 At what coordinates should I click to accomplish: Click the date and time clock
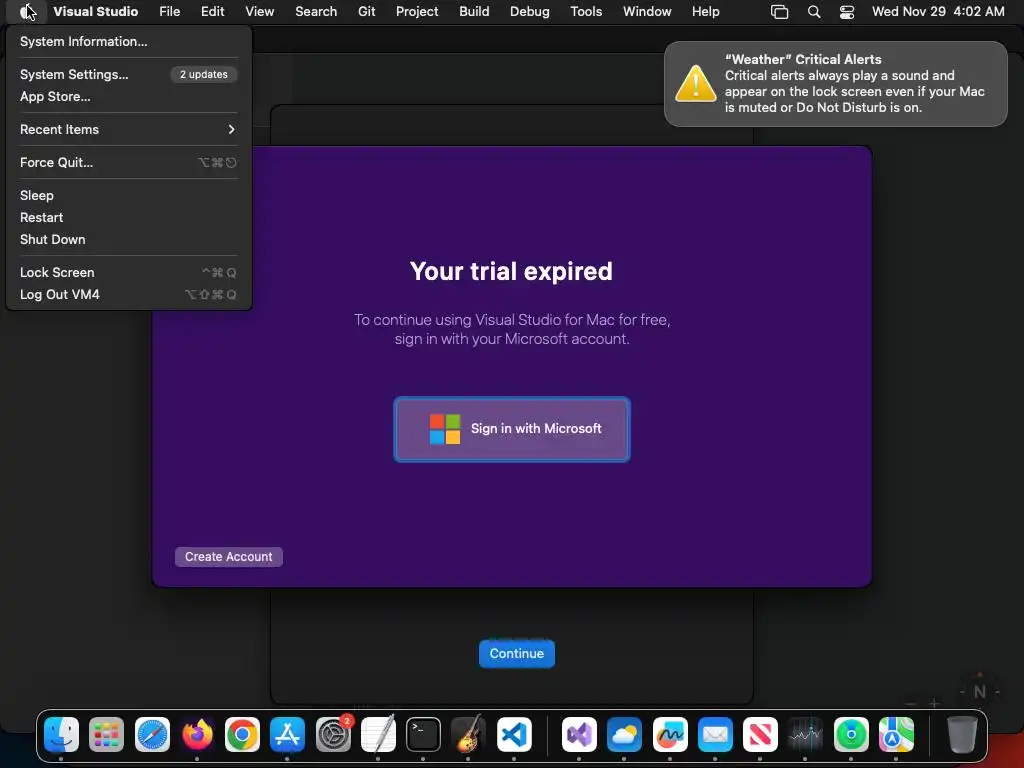pyautogui.click(x=938, y=11)
